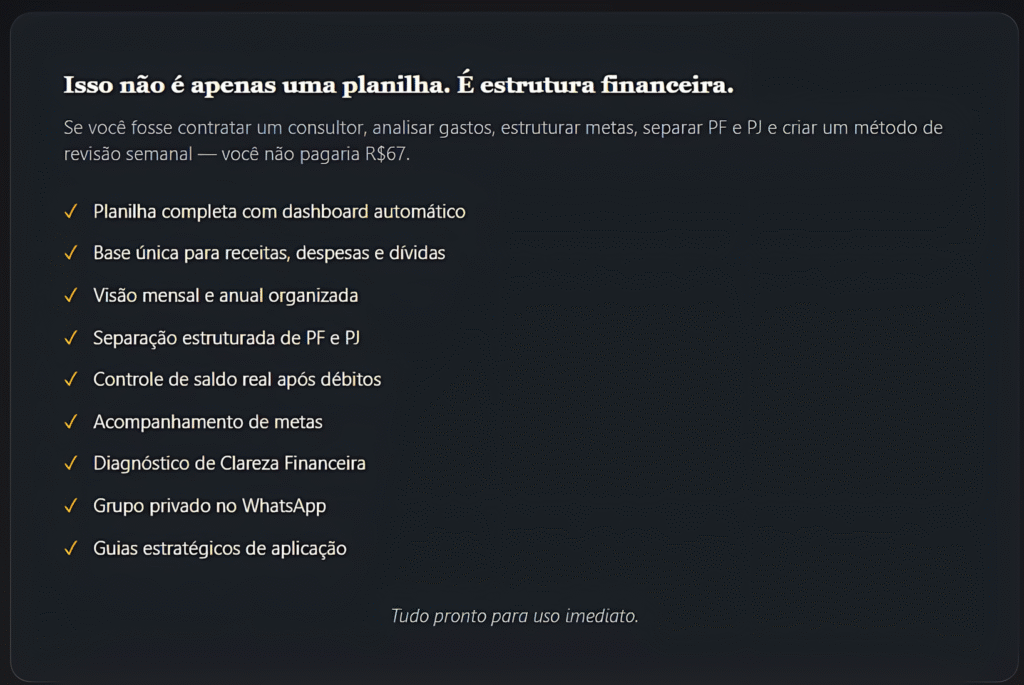
Task: Click the "Acompanhamento de metas" list item
Action: click(x=208, y=422)
